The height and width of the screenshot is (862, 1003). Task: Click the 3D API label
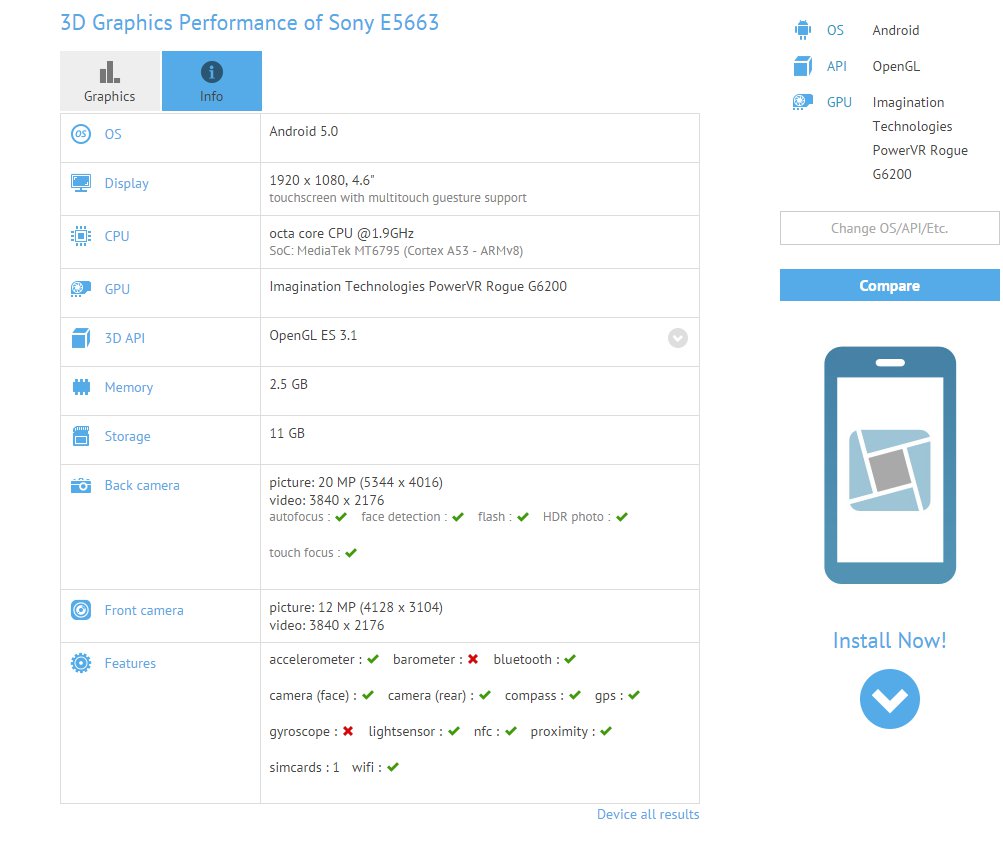point(125,338)
